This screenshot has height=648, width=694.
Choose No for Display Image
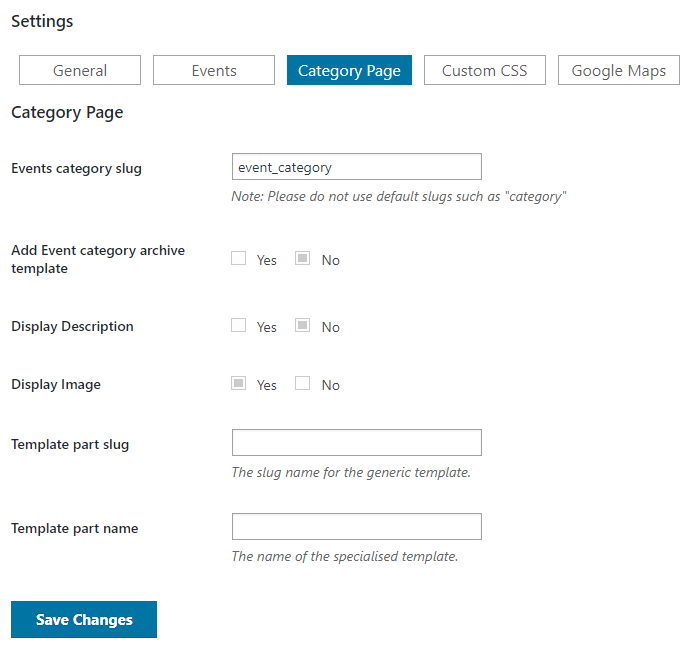302,383
